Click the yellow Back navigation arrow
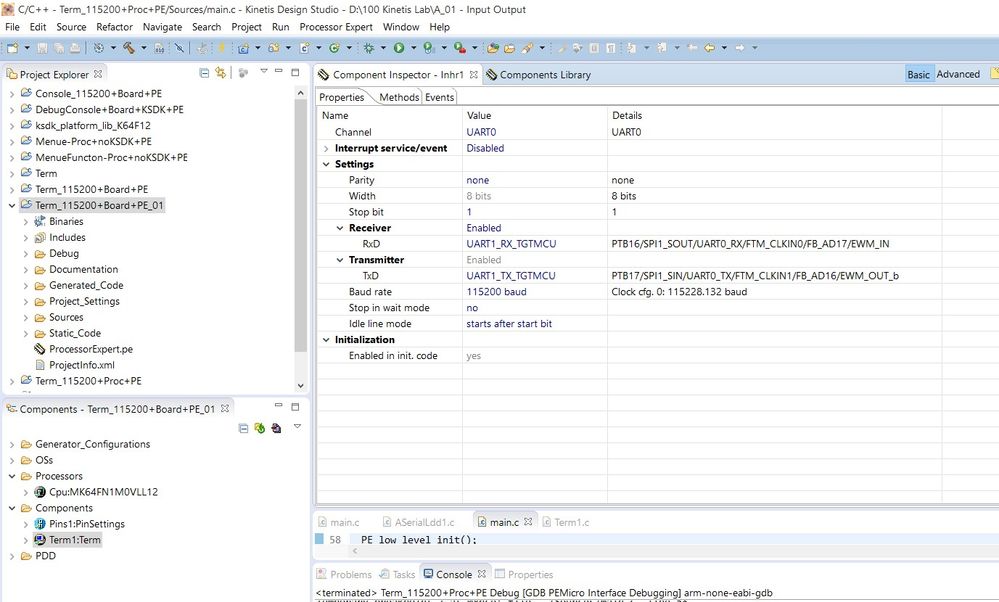Screen dimensions: 999x602 709,48
